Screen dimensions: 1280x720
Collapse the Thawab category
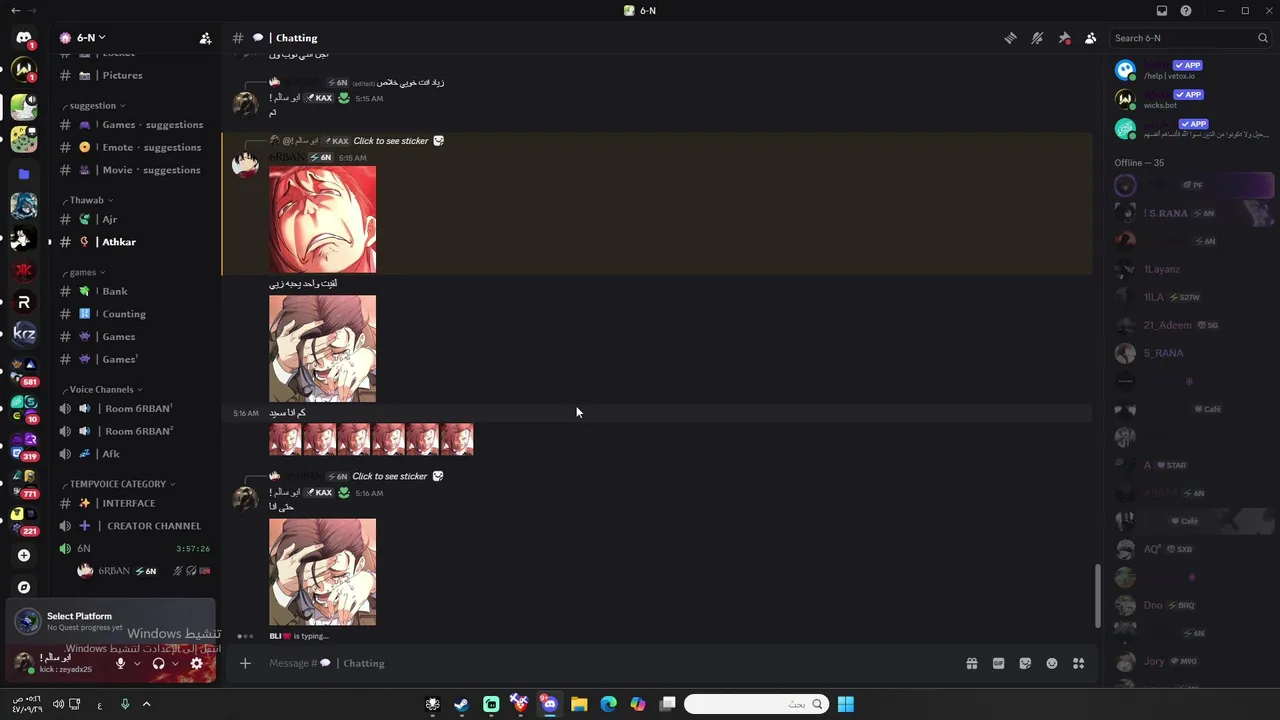[91, 200]
